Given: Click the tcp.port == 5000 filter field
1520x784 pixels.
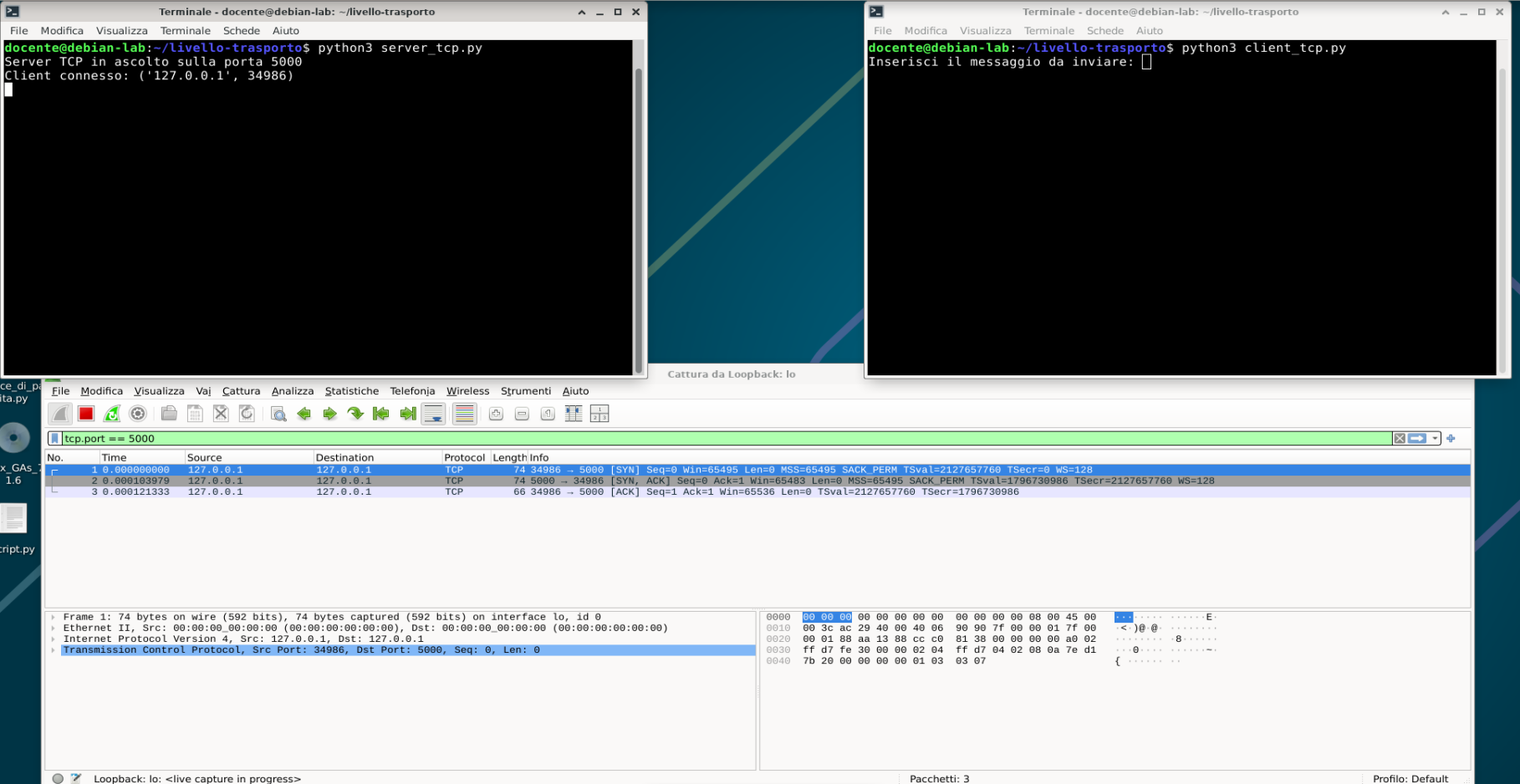Looking at the screenshot, I should point(726,439).
